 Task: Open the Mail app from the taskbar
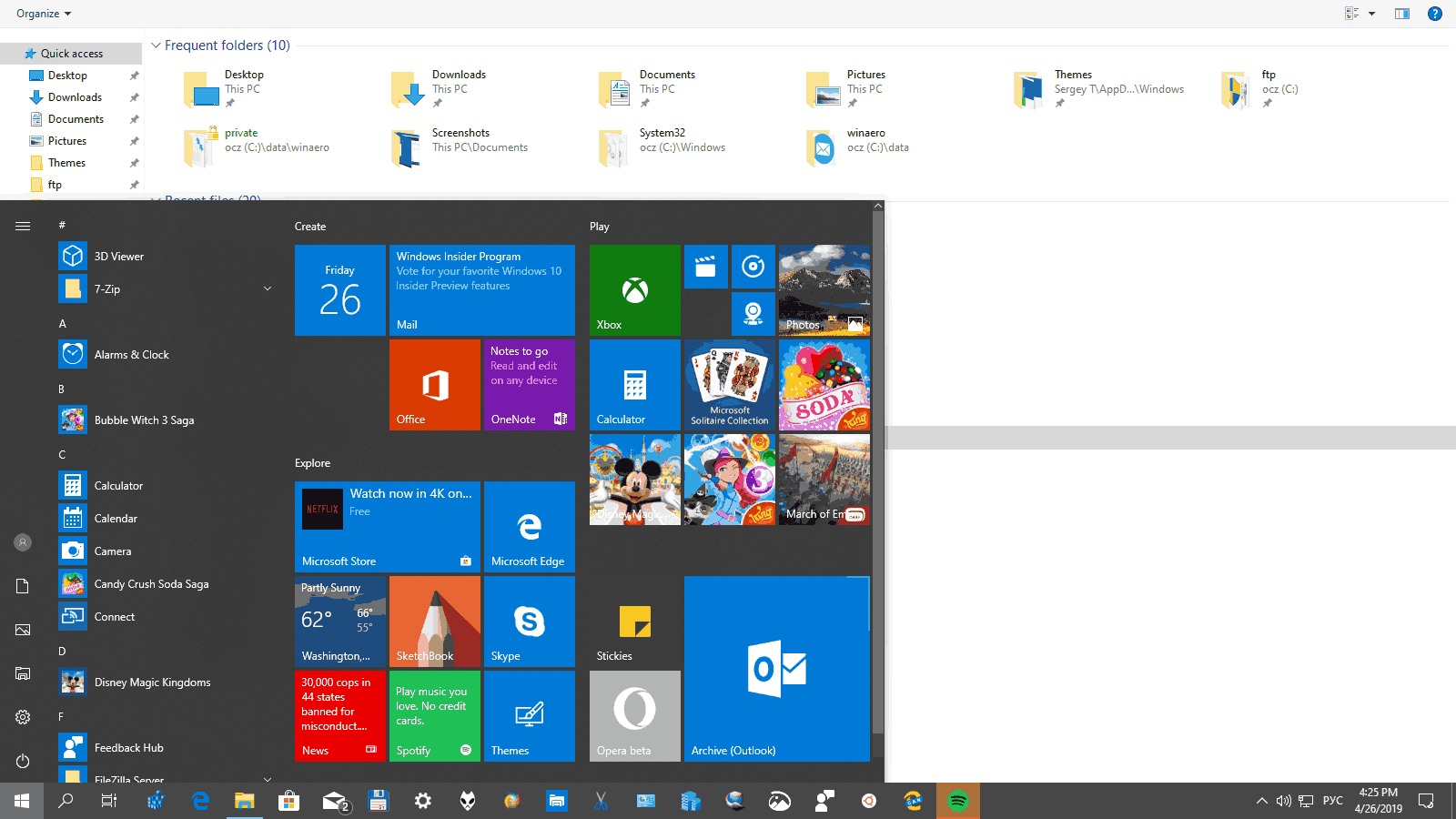pyautogui.click(x=334, y=801)
